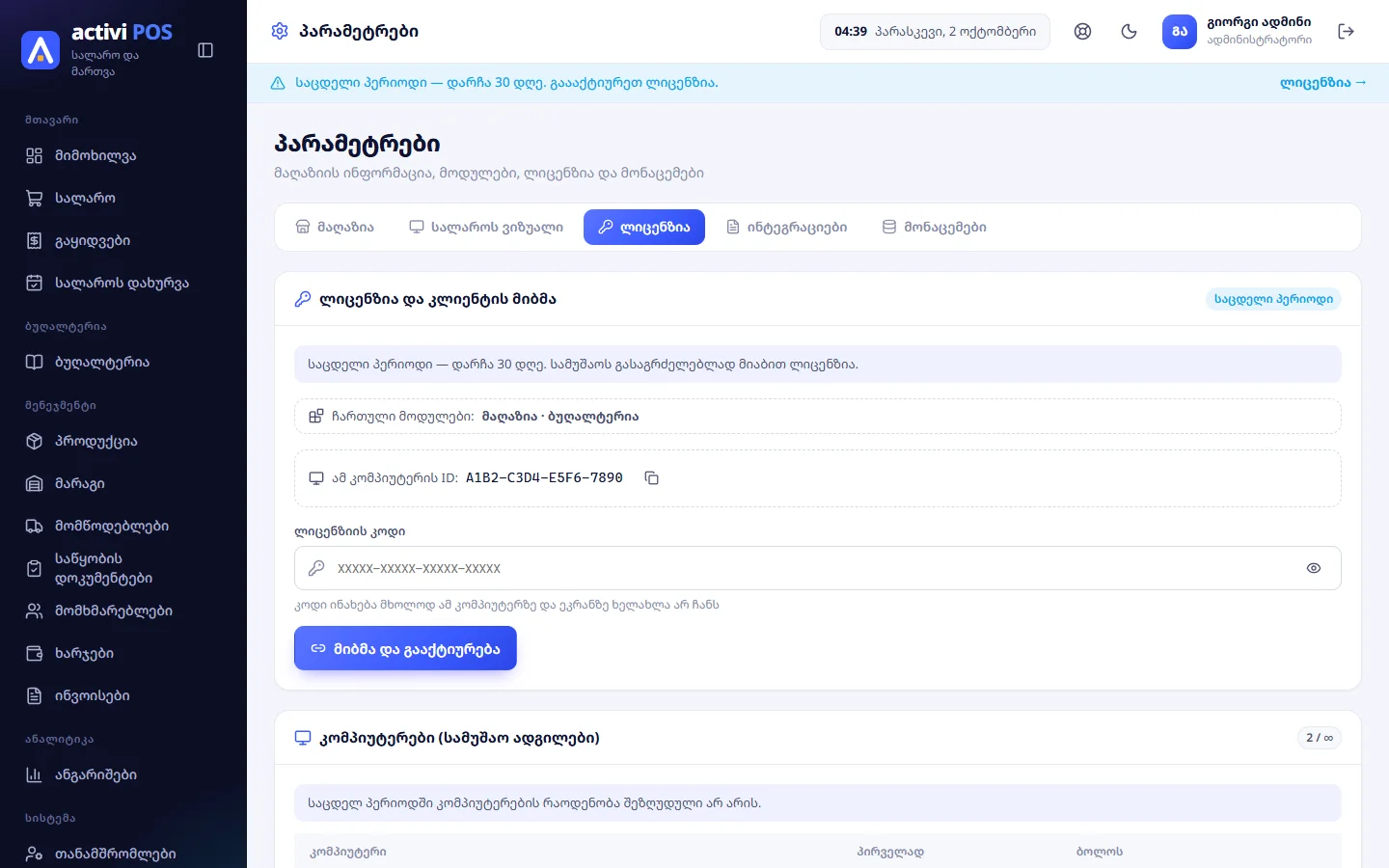Go to მომწოდებლები in sidebar
The height and width of the screenshot is (868, 1389).
coord(123,526)
